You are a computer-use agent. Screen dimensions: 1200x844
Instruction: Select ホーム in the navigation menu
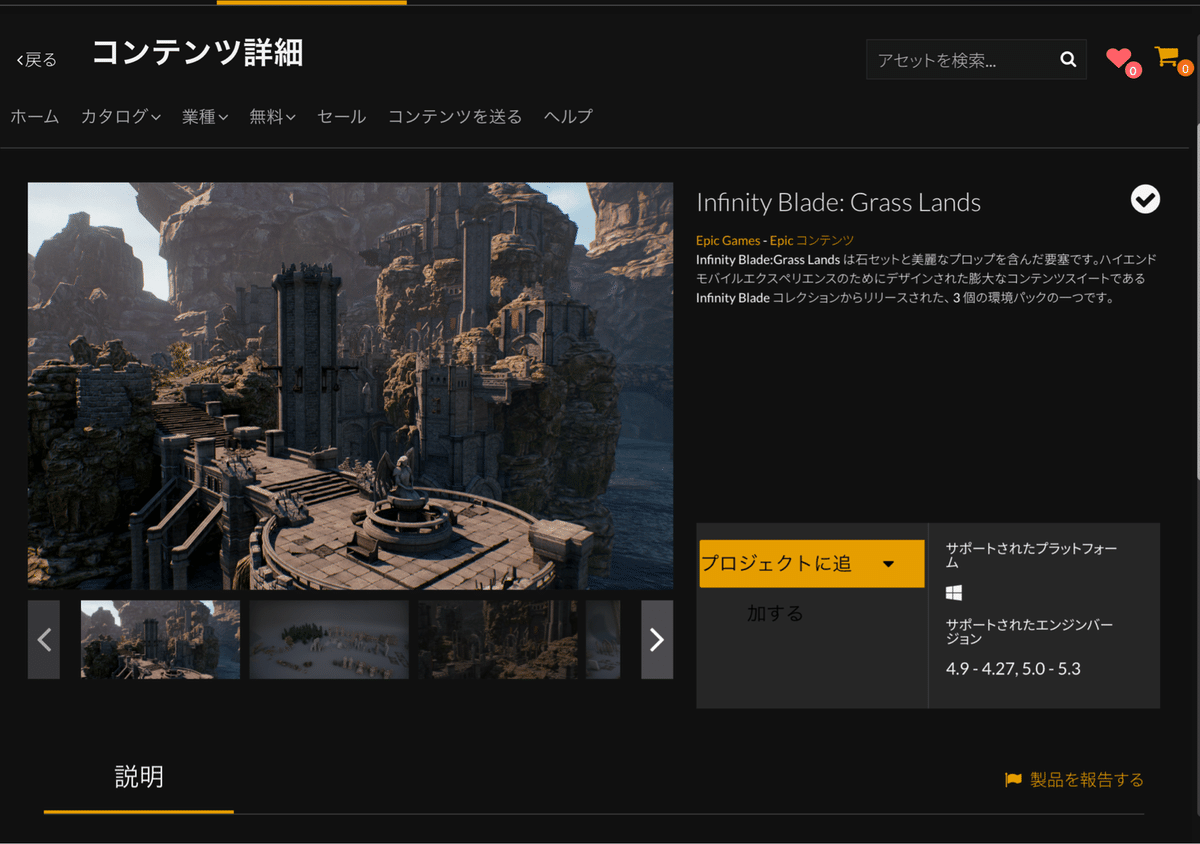pyautogui.click(x=34, y=116)
